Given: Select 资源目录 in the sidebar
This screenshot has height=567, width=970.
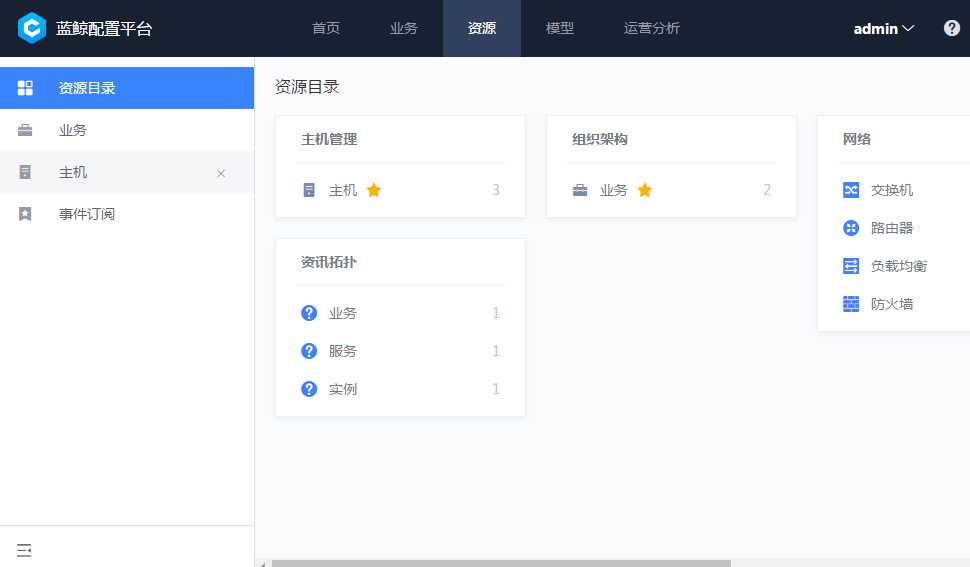Looking at the screenshot, I should (x=127, y=88).
